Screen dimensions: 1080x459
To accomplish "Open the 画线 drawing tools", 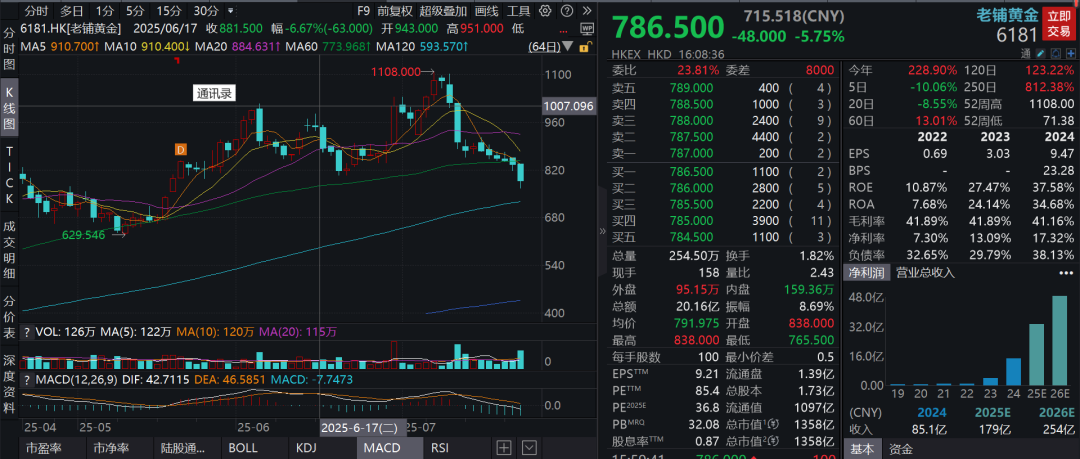I will pos(486,11).
